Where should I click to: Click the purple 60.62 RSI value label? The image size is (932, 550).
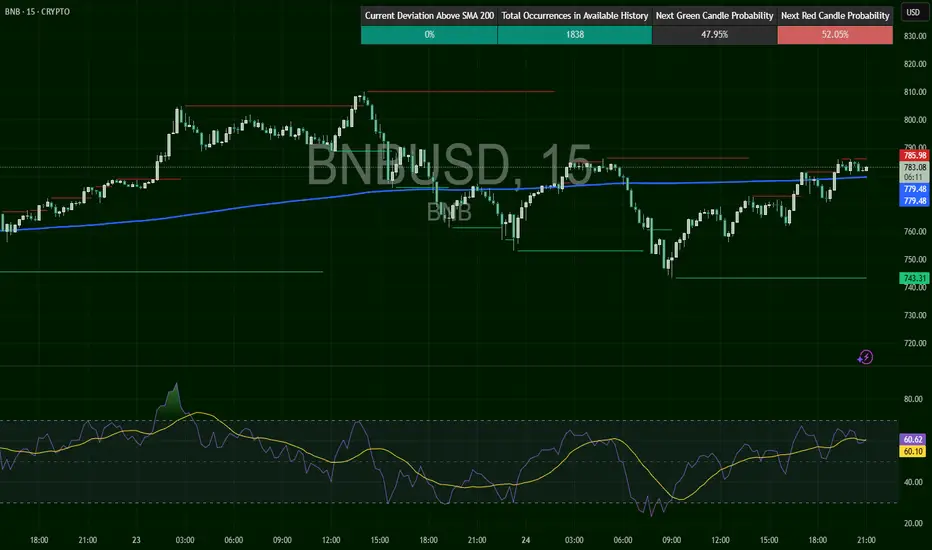point(913,439)
